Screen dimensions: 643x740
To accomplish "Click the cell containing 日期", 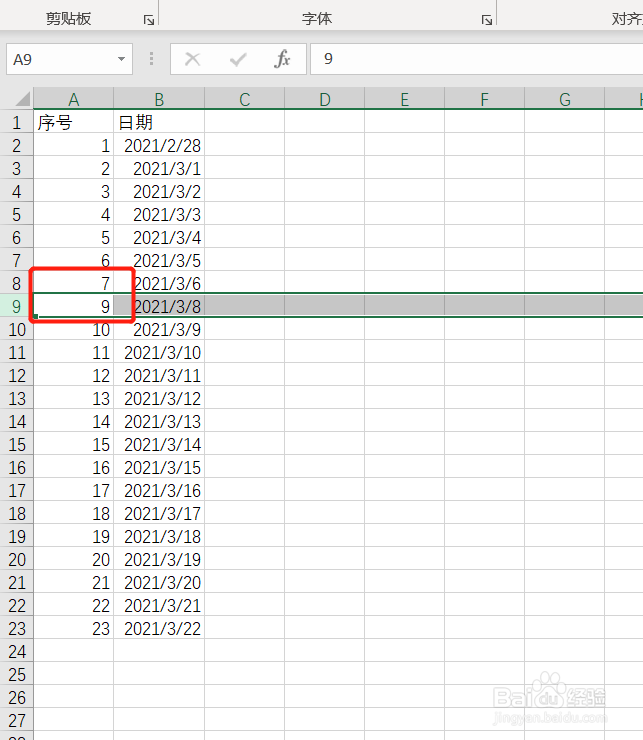I will pyautogui.click(x=159, y=123).
